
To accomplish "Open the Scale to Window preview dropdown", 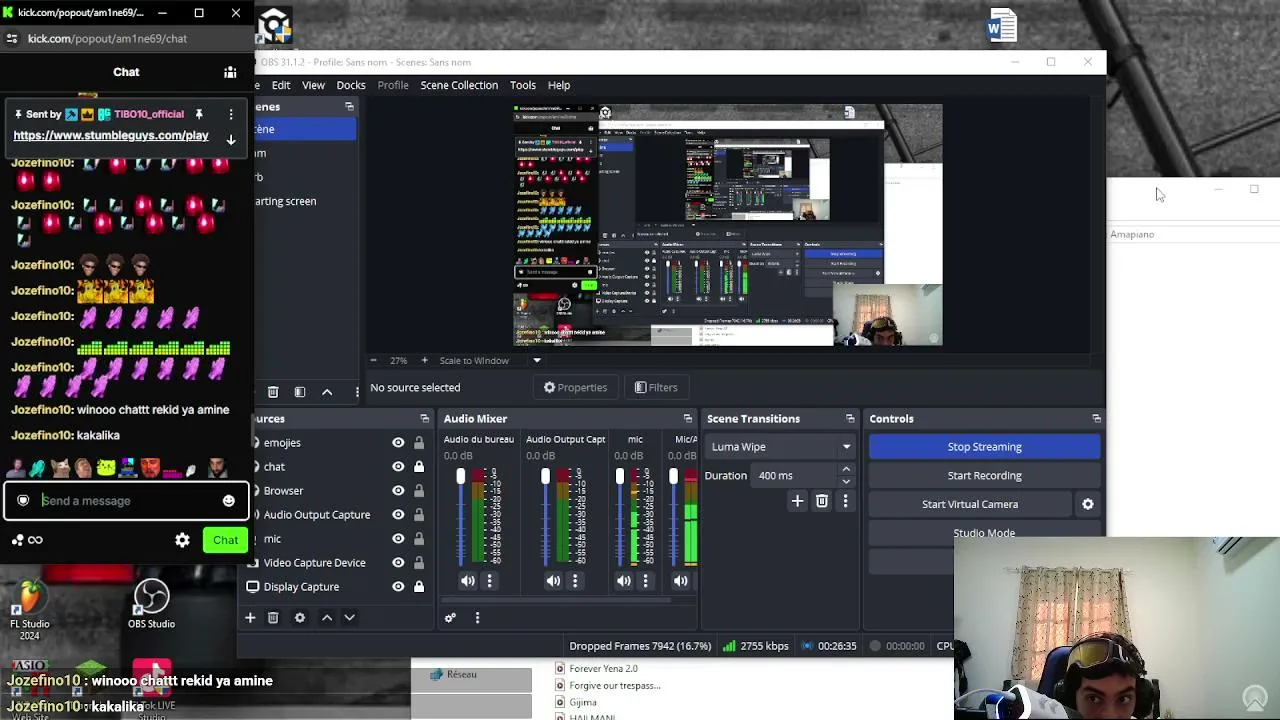I will 537,360.
